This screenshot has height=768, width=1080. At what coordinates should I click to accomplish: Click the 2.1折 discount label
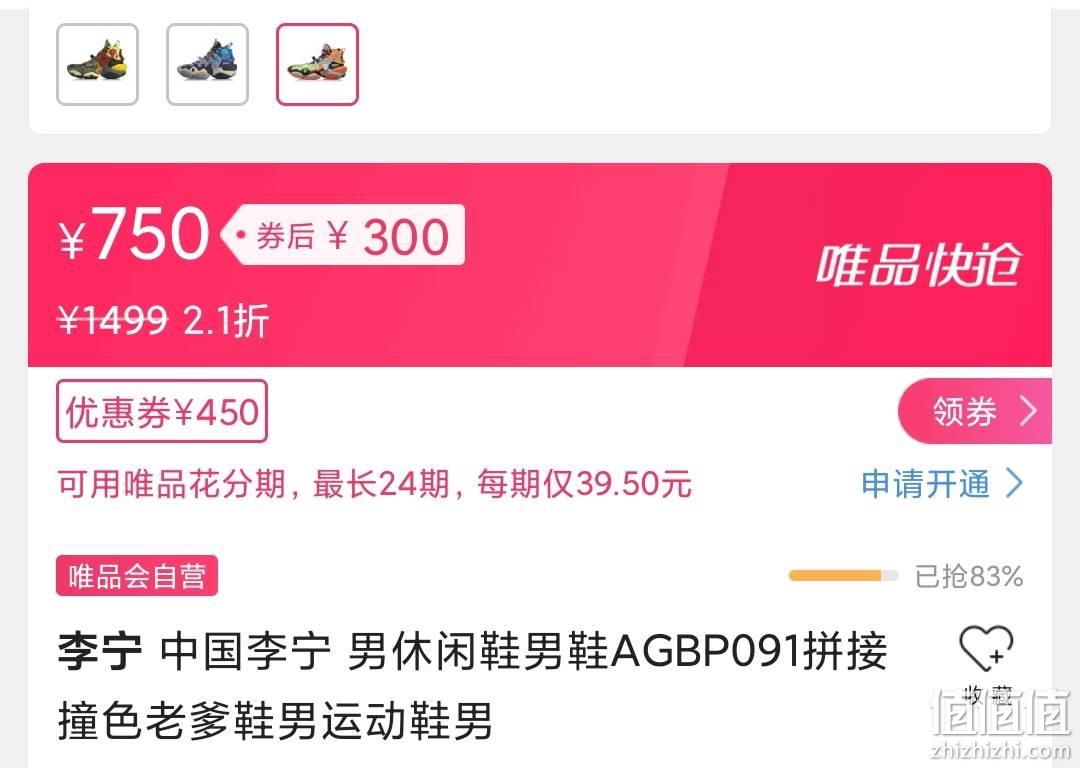[x=226, y=320]
